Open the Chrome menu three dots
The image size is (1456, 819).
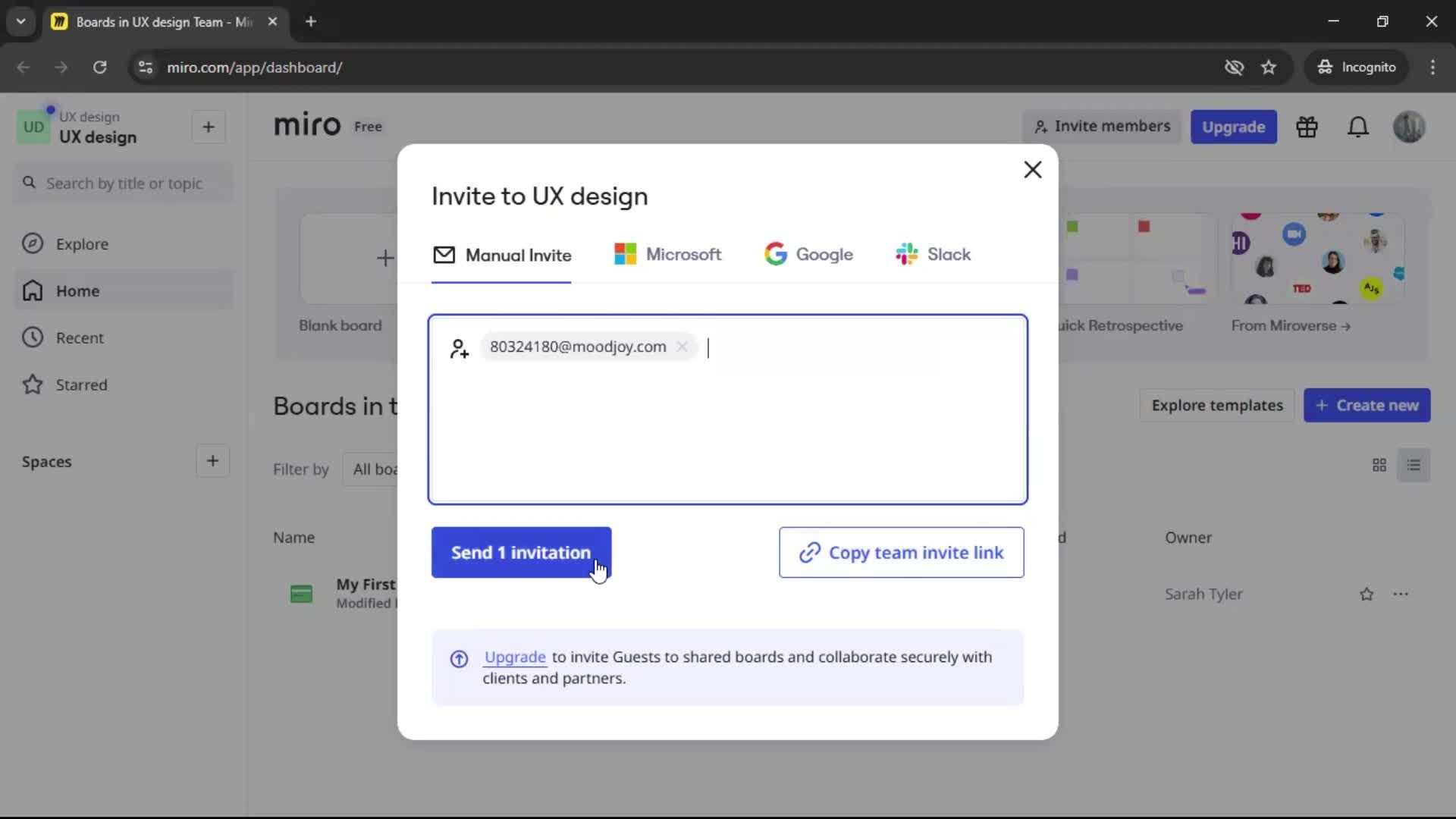(x=1432, y=67)
